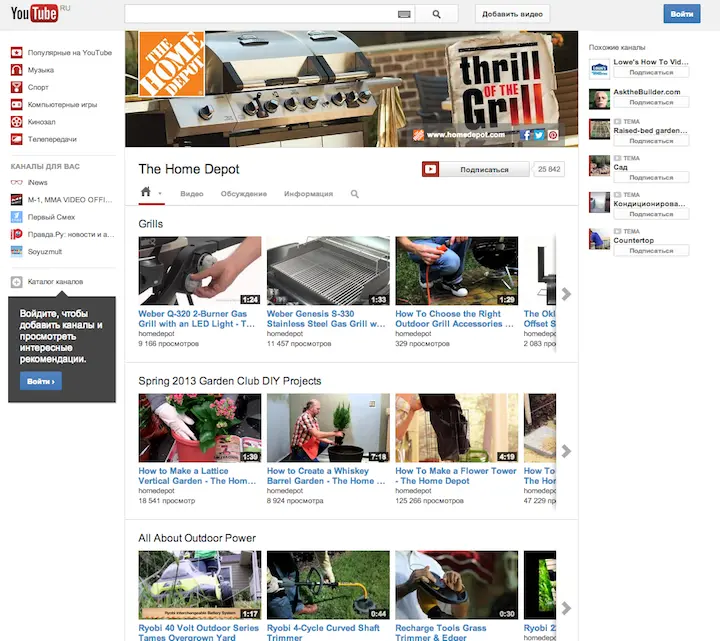720x641 pixels.
Task: Show next videos in Spring 2013 Garden Club row
Action: 566,451
